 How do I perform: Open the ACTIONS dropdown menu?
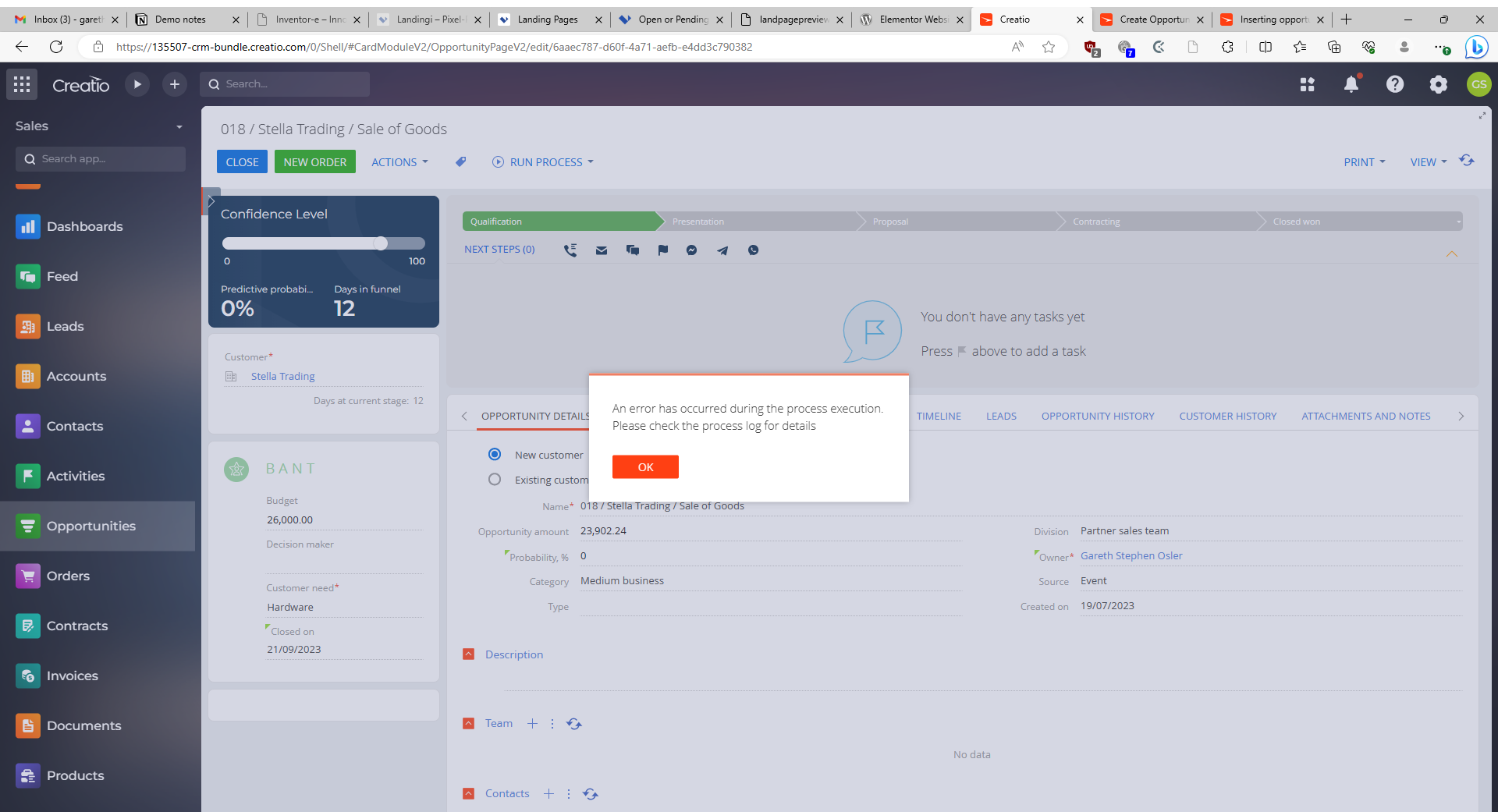(399, 162)
